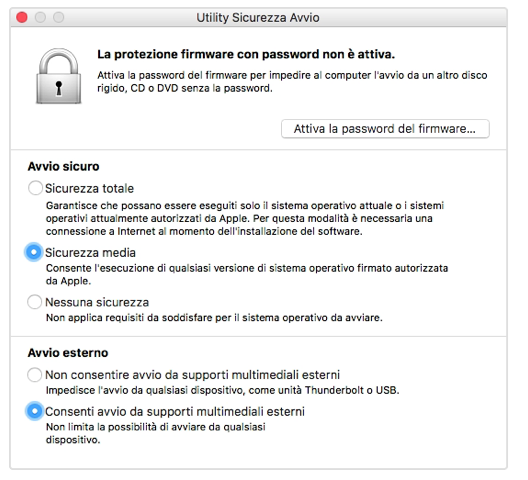Click the firmware protection status headline

[246, 54]
